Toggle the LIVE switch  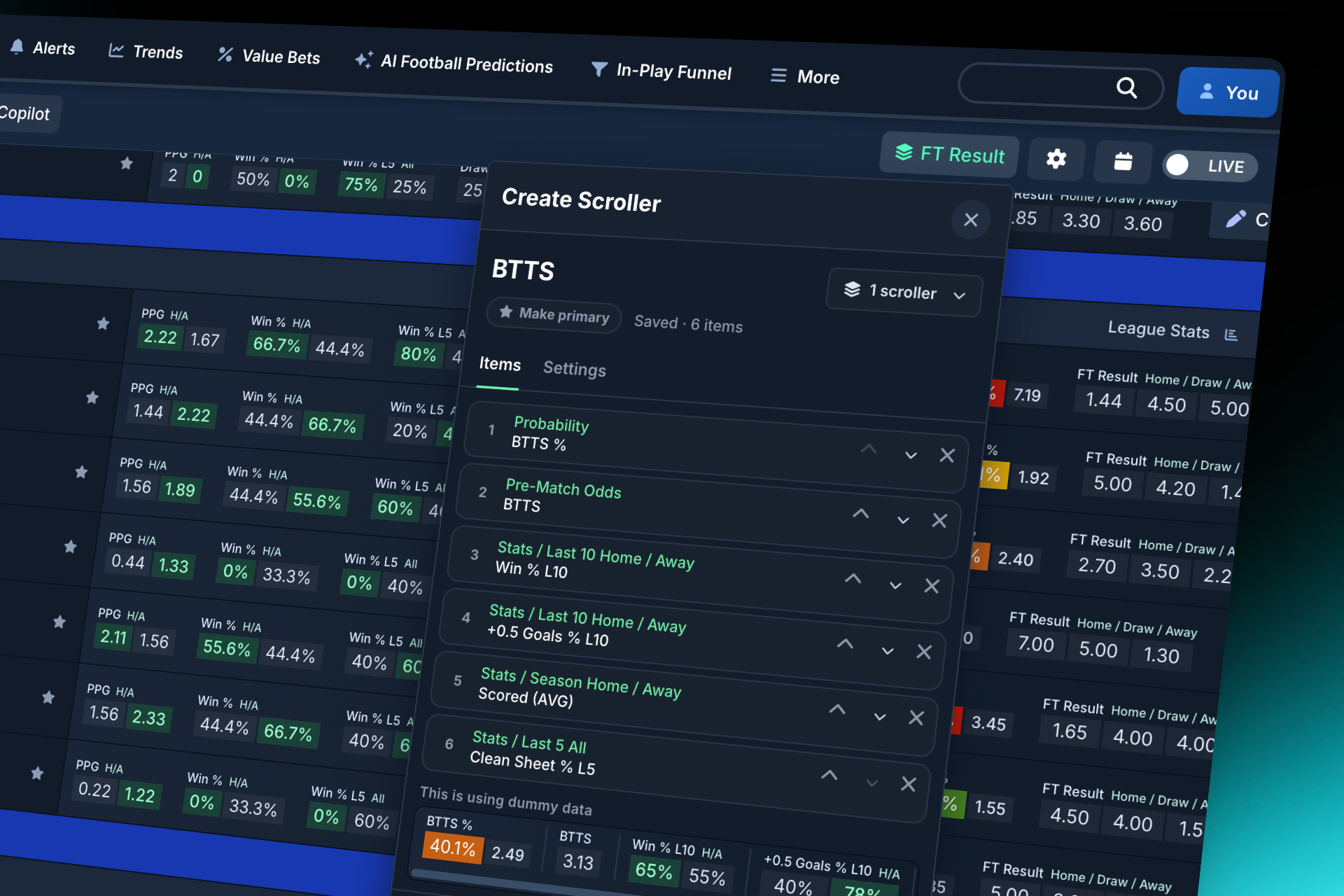pos(1210,166)
